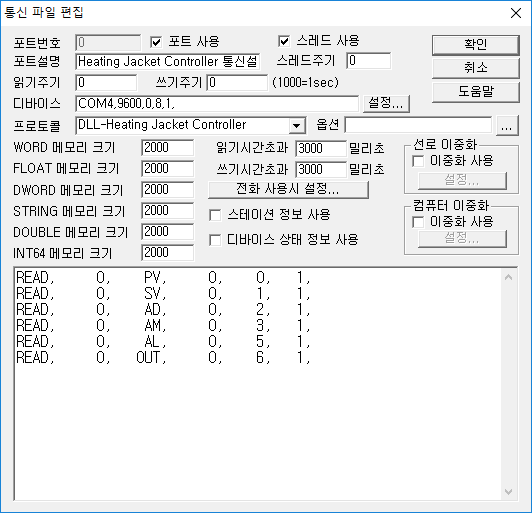Toggle the 스레드 사용 checkbox

click(284, 41)
